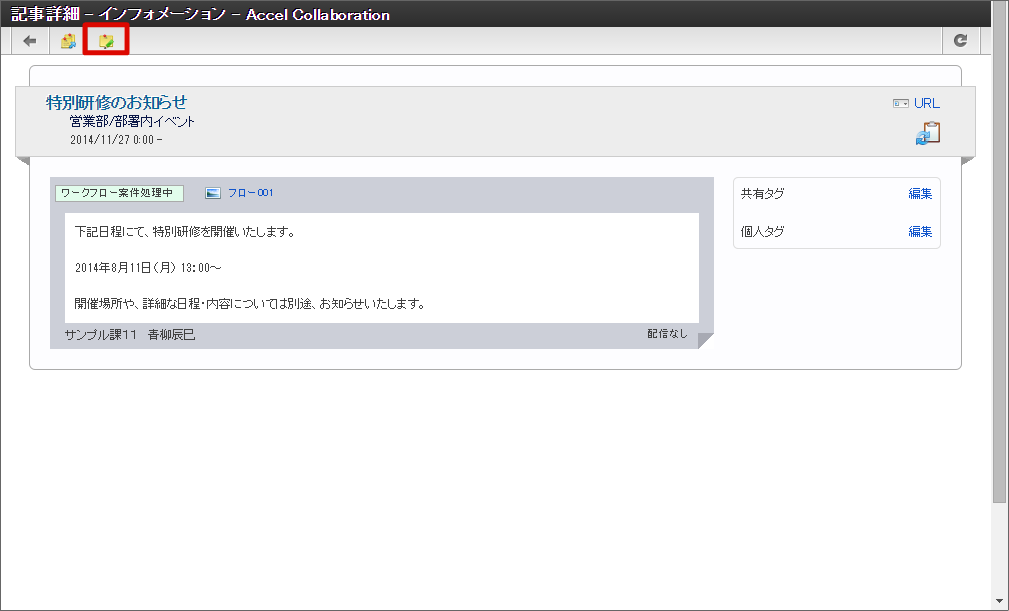The height and width of the screenshot is (611, 1009).
Task: Click the article move icon in the toolbar
Action: pos(67,40)
